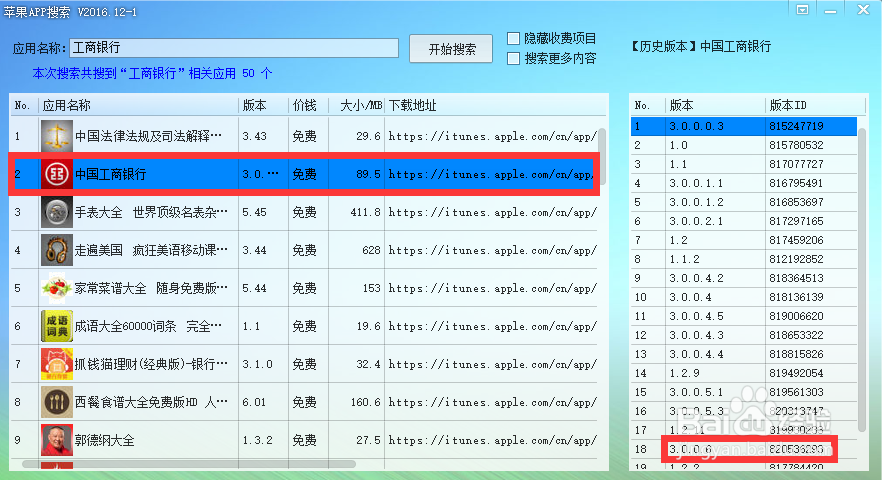The image size is (882, 480).
Task: Select the 西餐食谱大全免费版HD row
Action: click(x=304, y=402)
